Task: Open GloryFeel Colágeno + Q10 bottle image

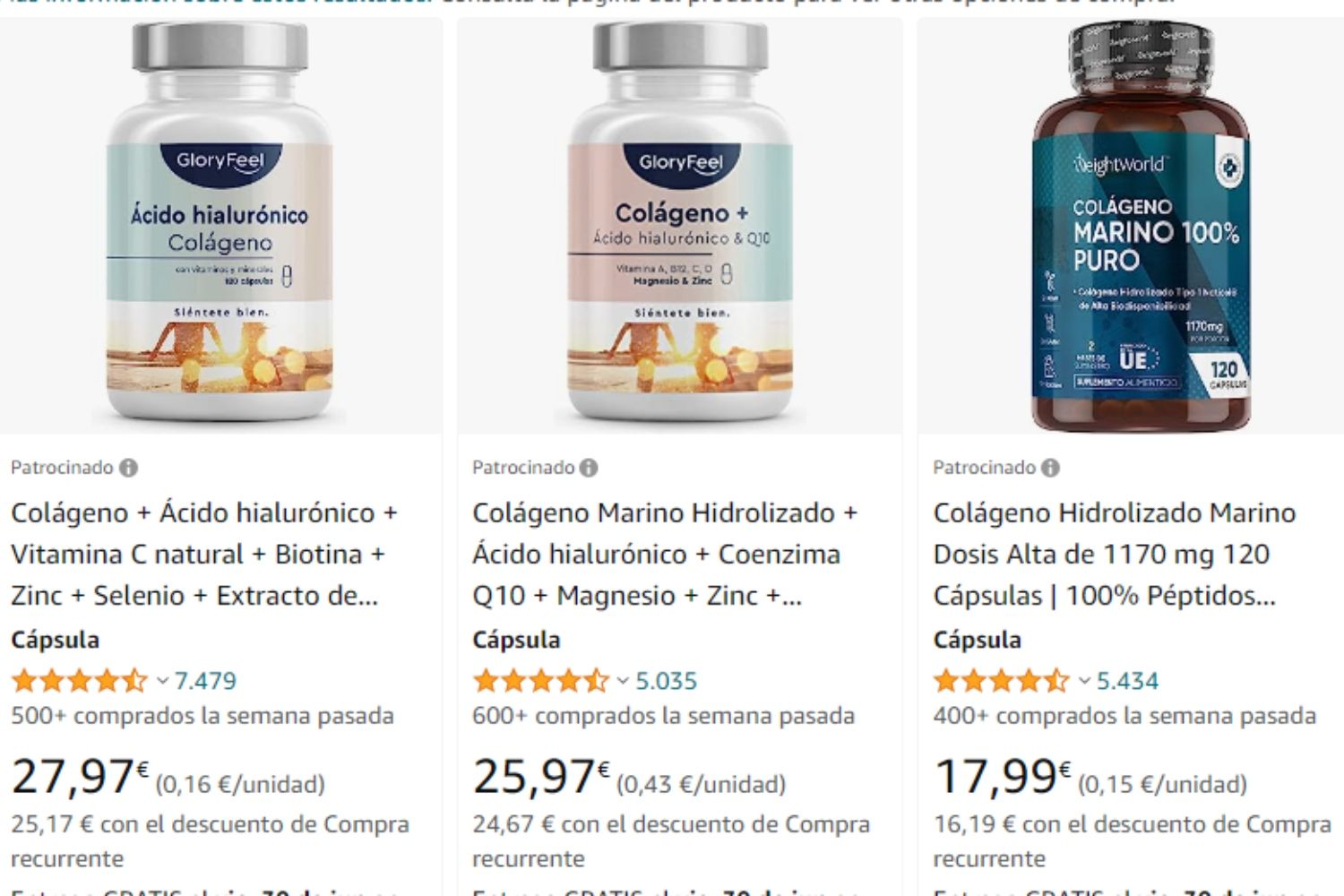Action: pos(680,224)
